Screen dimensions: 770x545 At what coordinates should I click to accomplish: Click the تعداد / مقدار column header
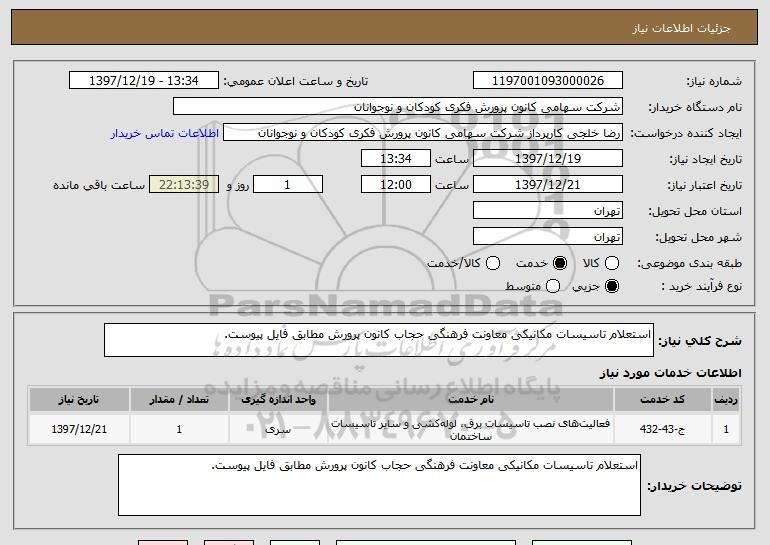(x=179, y=400)
